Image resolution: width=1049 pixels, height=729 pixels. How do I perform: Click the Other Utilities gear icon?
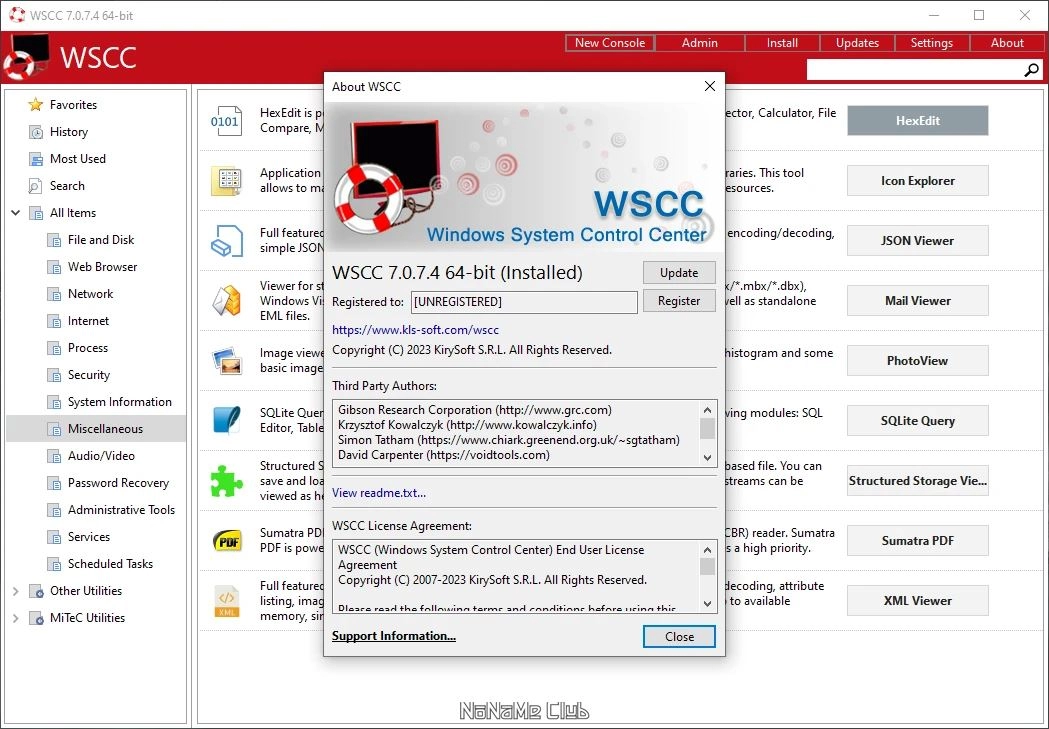point(35,591)
